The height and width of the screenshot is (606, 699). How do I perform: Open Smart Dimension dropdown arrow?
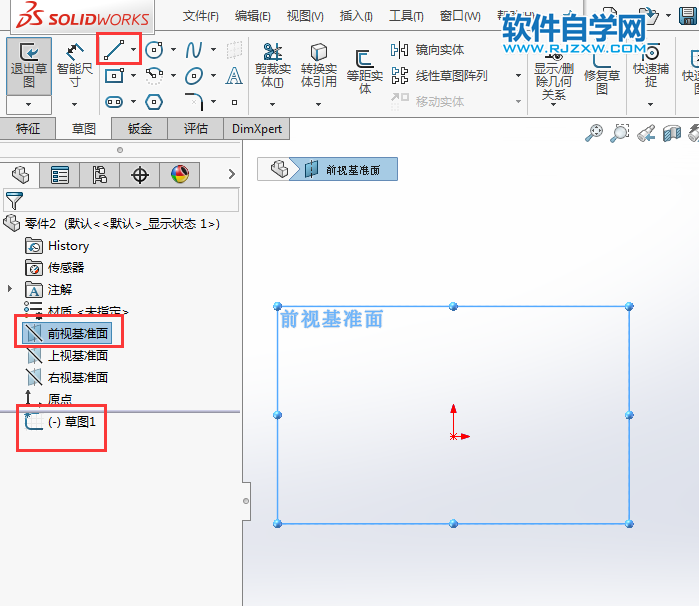pos(74,104)
